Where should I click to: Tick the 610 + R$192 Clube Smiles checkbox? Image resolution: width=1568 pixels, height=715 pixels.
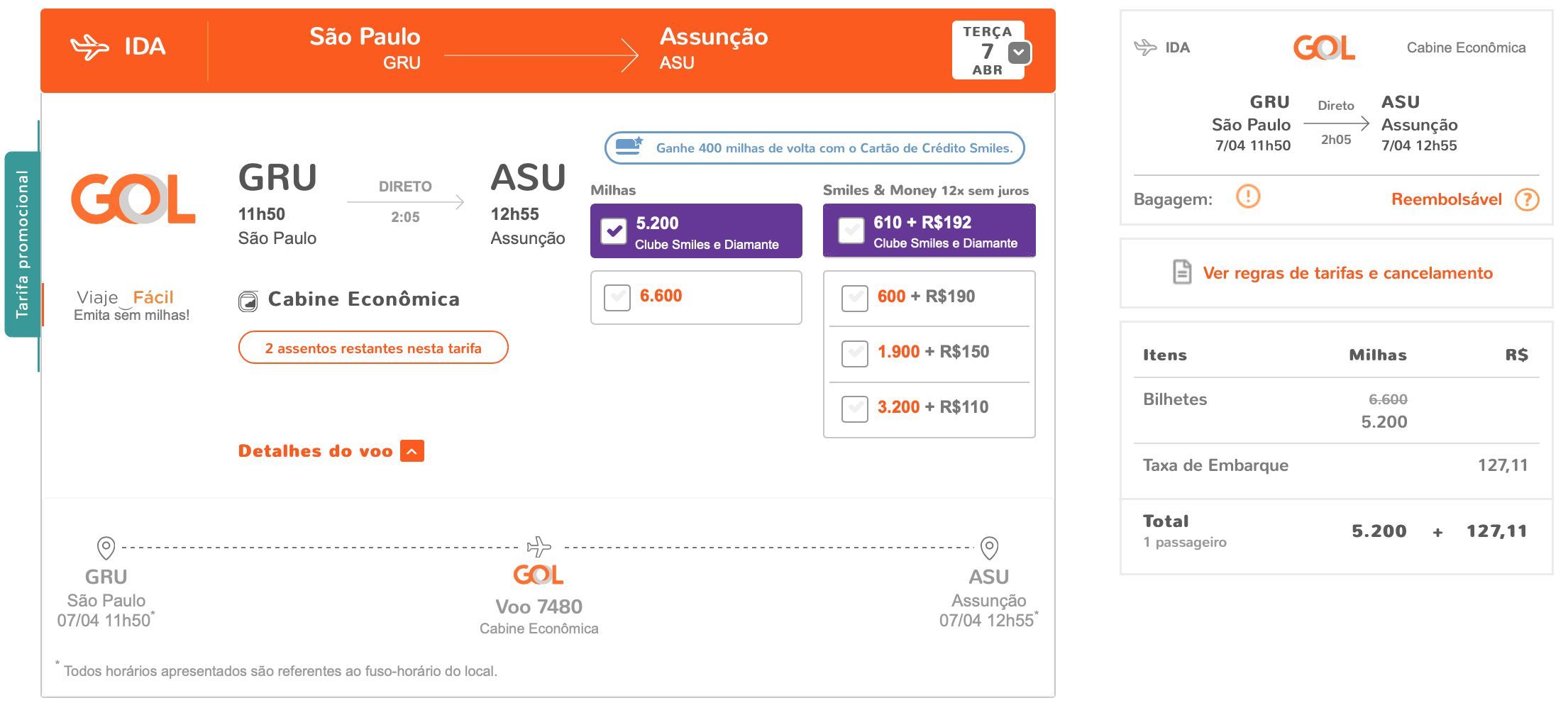(x=851, y=231)
